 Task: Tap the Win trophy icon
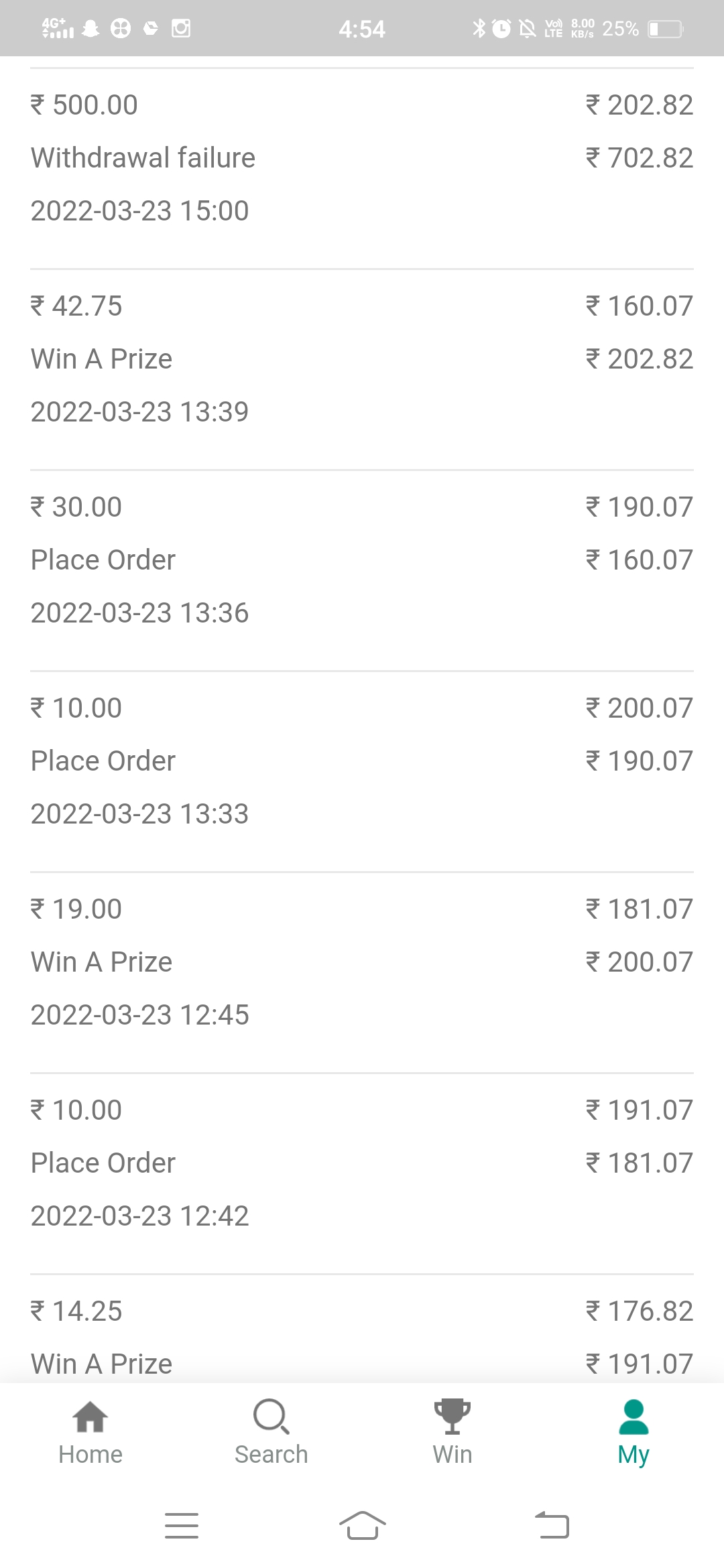452,1417
